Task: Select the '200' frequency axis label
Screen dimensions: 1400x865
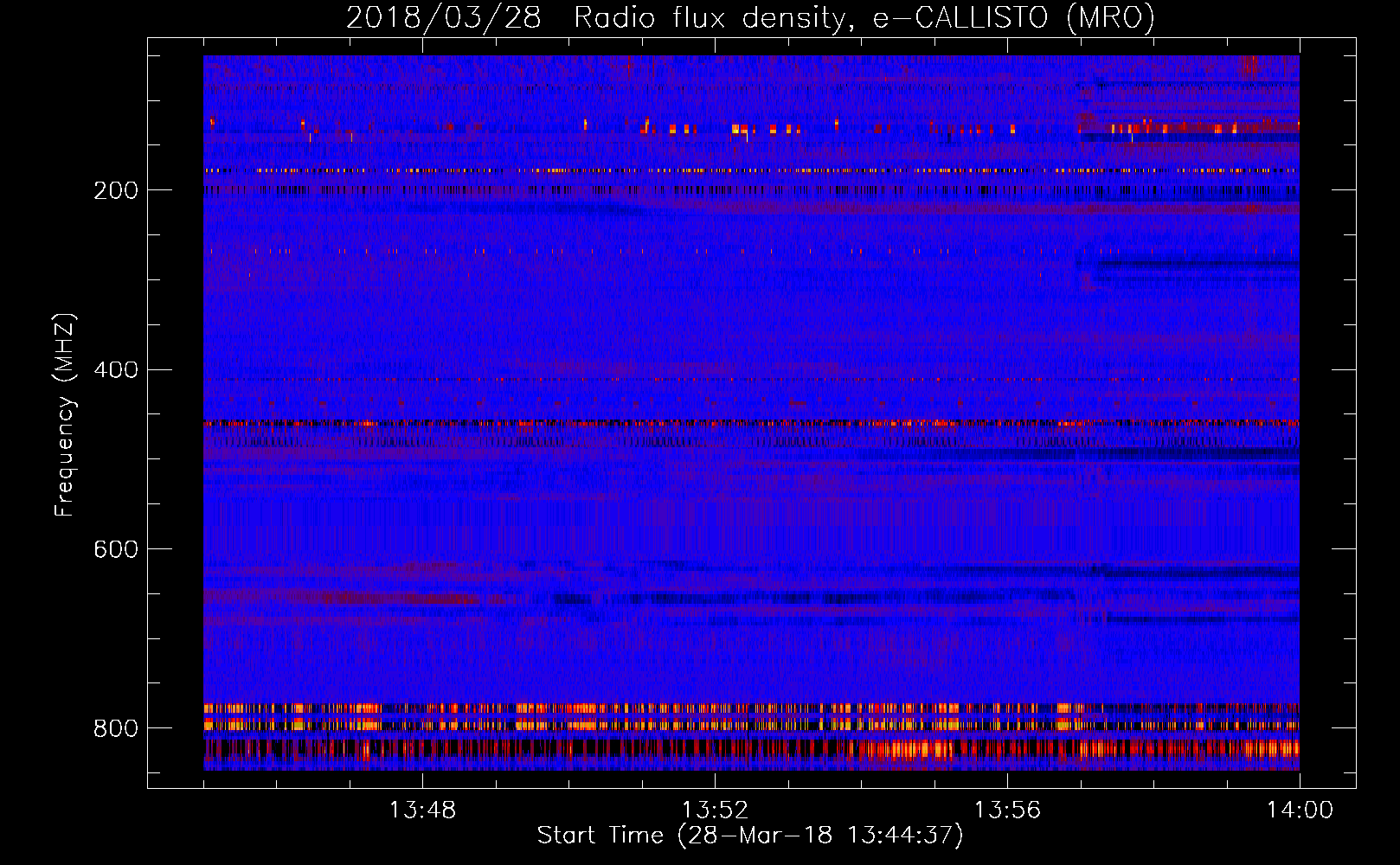Action: pos(116,190)
